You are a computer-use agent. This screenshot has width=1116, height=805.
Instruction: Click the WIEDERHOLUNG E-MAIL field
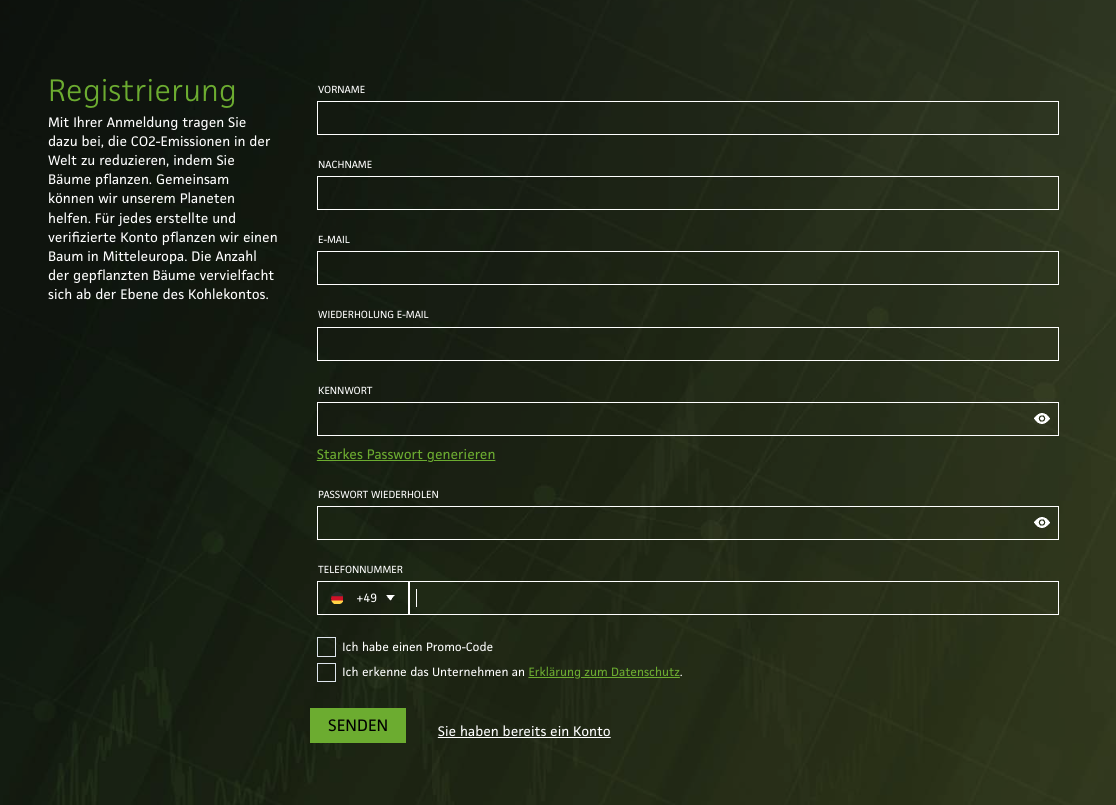pos(687,343)
